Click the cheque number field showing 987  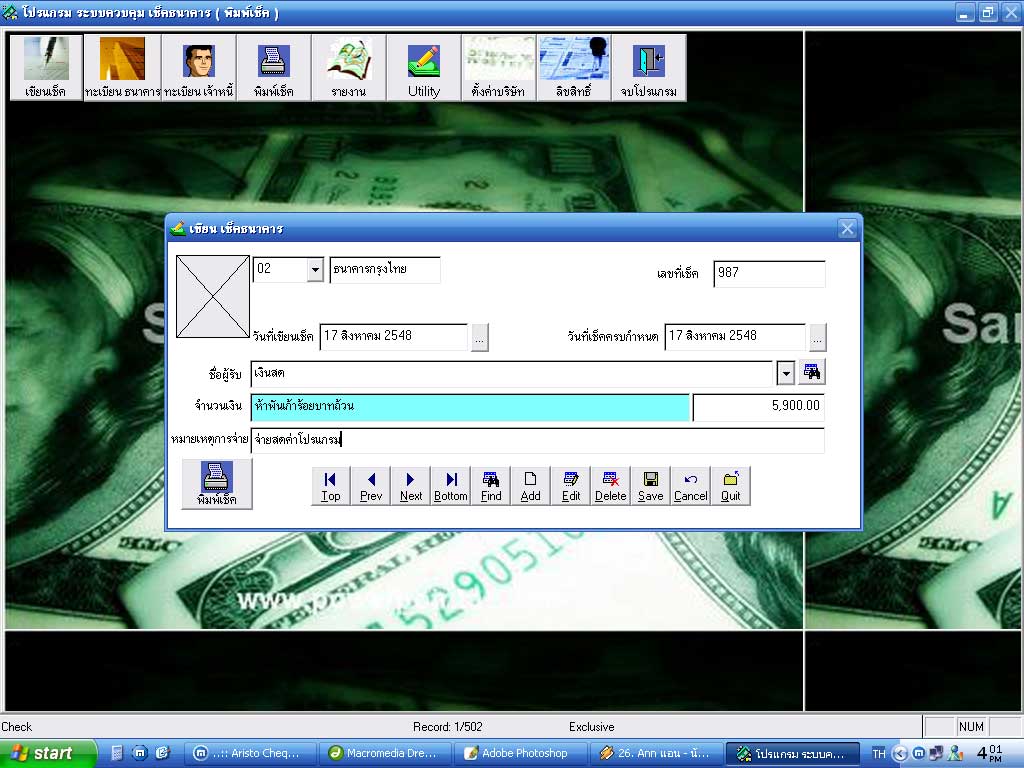click(x=769, y=273)
